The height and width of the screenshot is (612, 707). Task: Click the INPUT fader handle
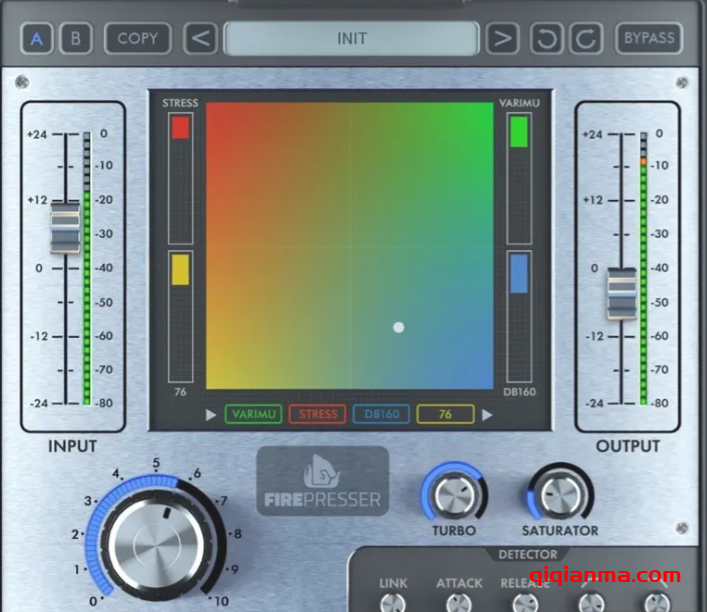[66, 227]
